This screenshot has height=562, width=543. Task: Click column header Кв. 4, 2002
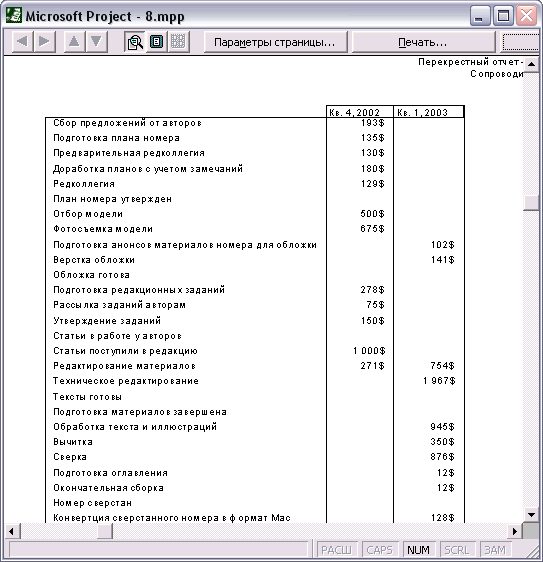359,112
